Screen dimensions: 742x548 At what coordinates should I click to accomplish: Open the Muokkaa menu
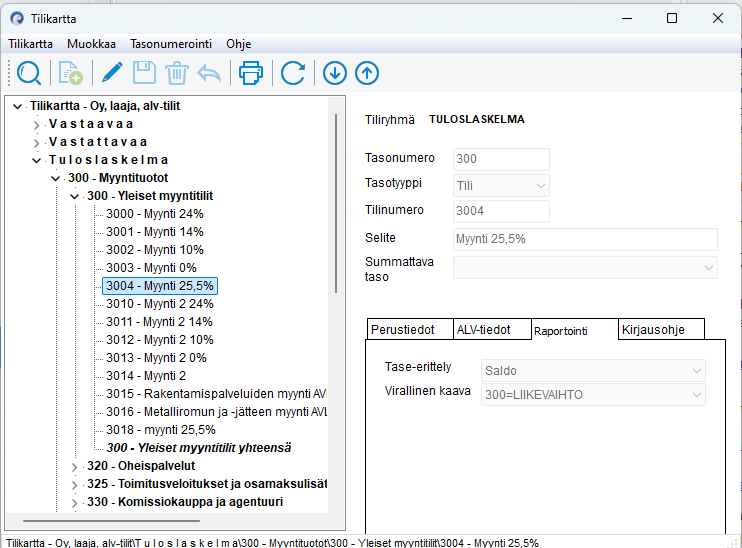coord(91,44)
